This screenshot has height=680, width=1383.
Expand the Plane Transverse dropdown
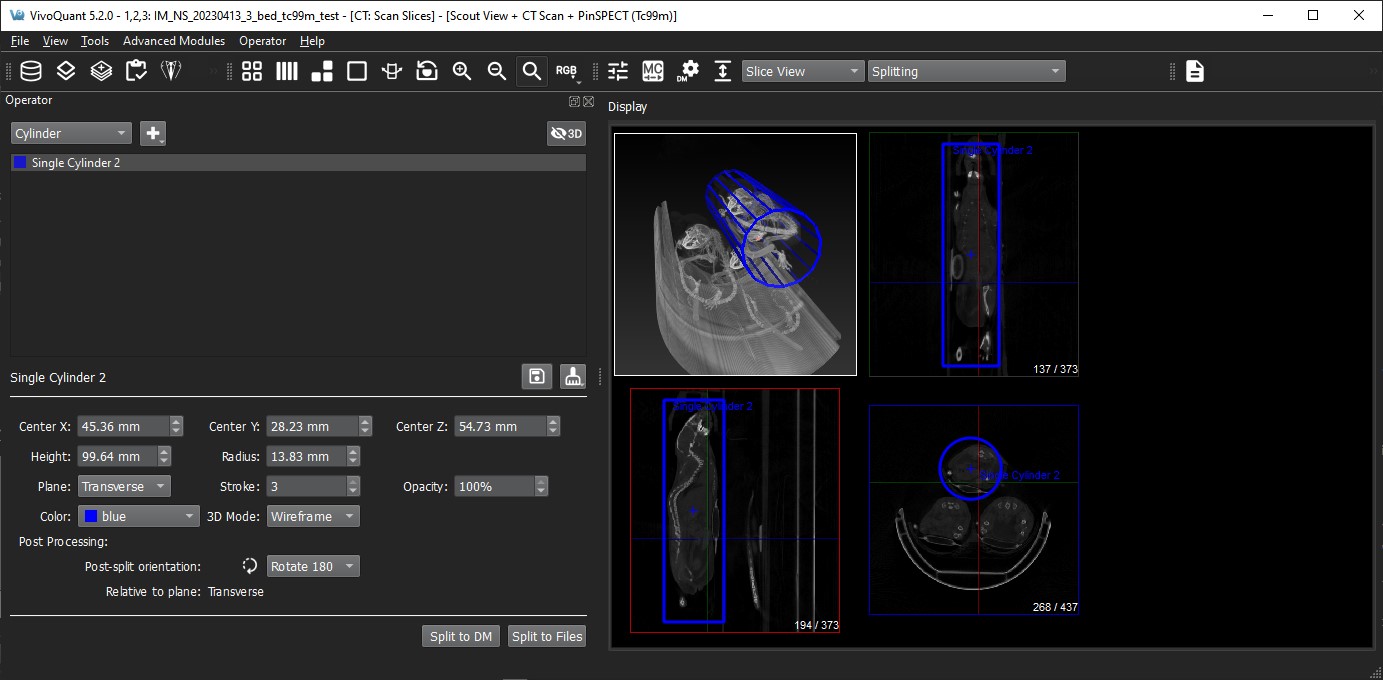point(124,487)
